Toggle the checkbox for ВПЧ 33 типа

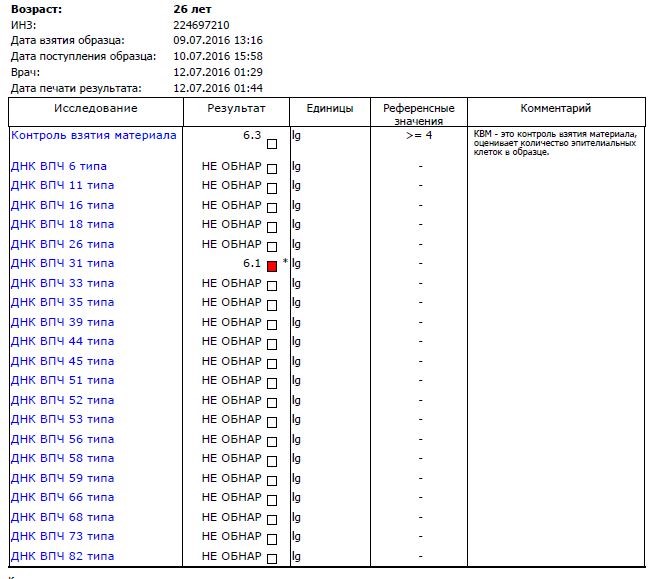[272, 285]
